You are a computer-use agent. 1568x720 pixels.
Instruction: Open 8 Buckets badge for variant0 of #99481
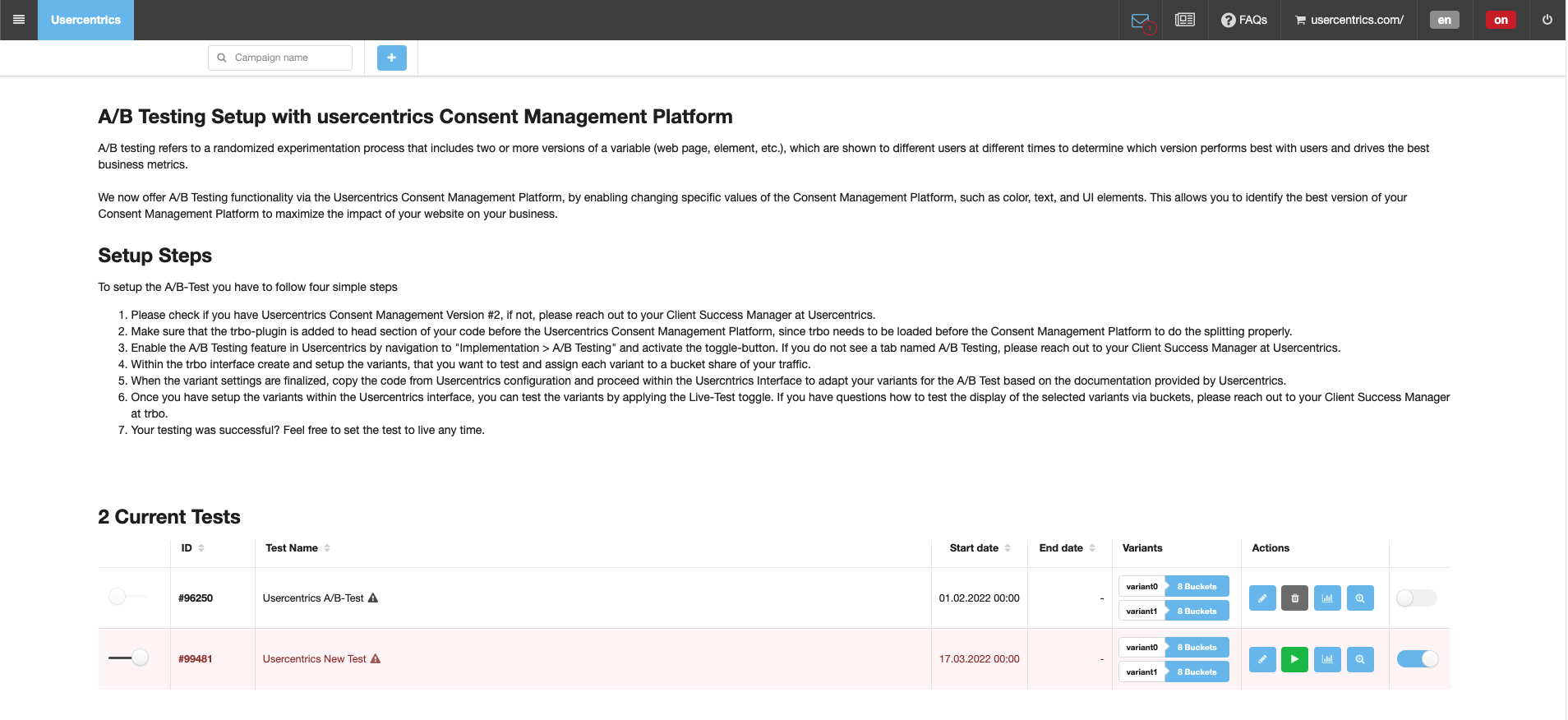(1197, 647)
